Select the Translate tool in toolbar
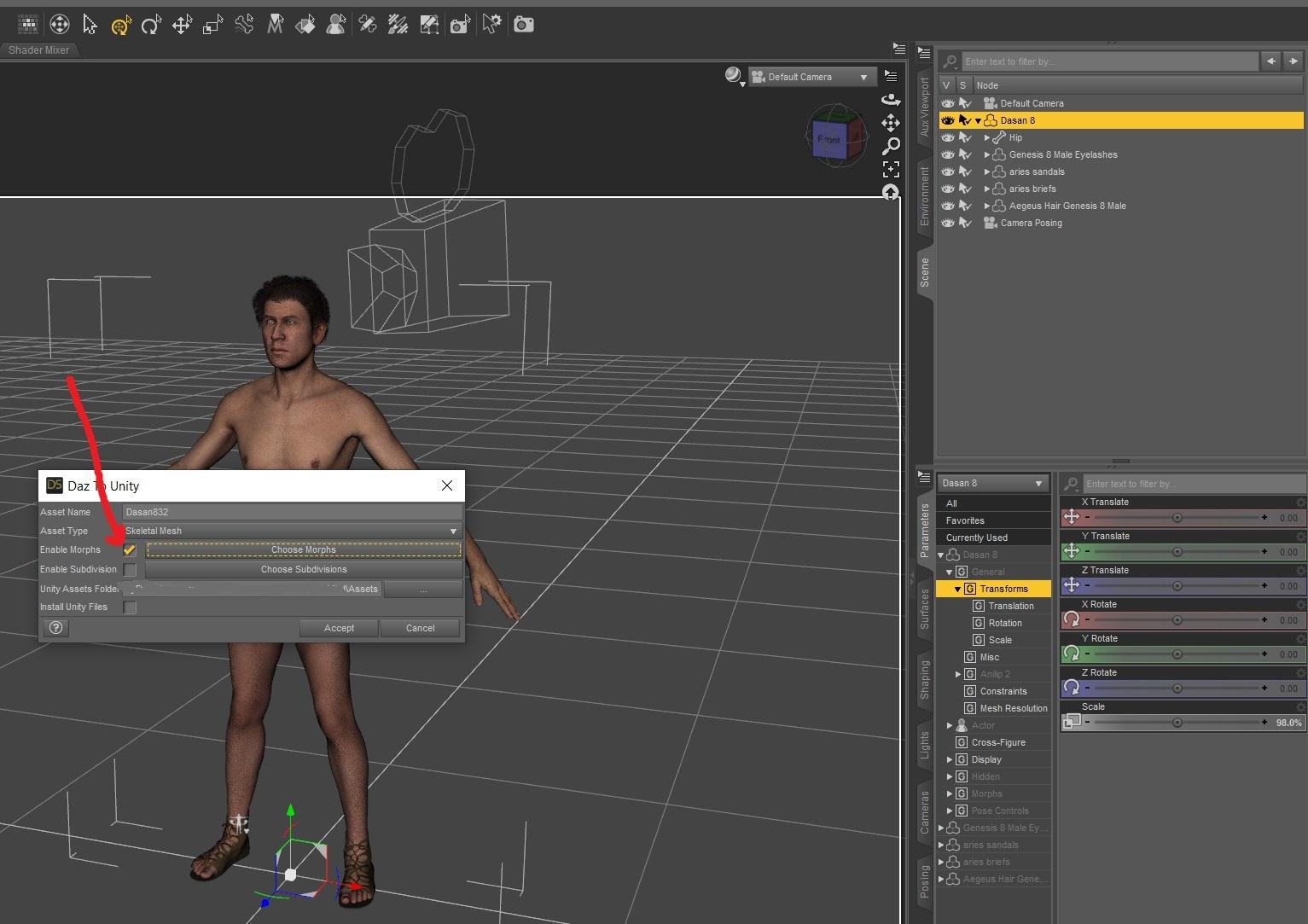 click(x=182, y=25)
